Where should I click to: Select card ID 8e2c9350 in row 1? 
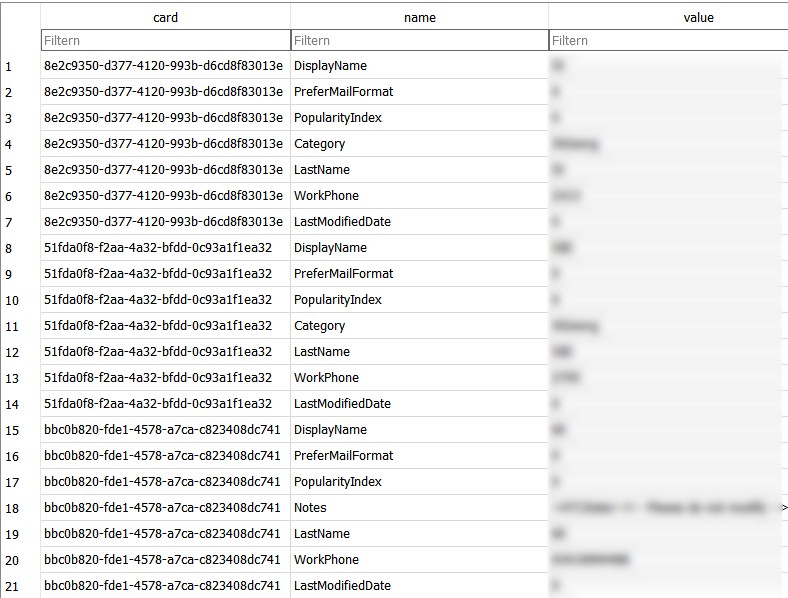(x=165, y=66)
